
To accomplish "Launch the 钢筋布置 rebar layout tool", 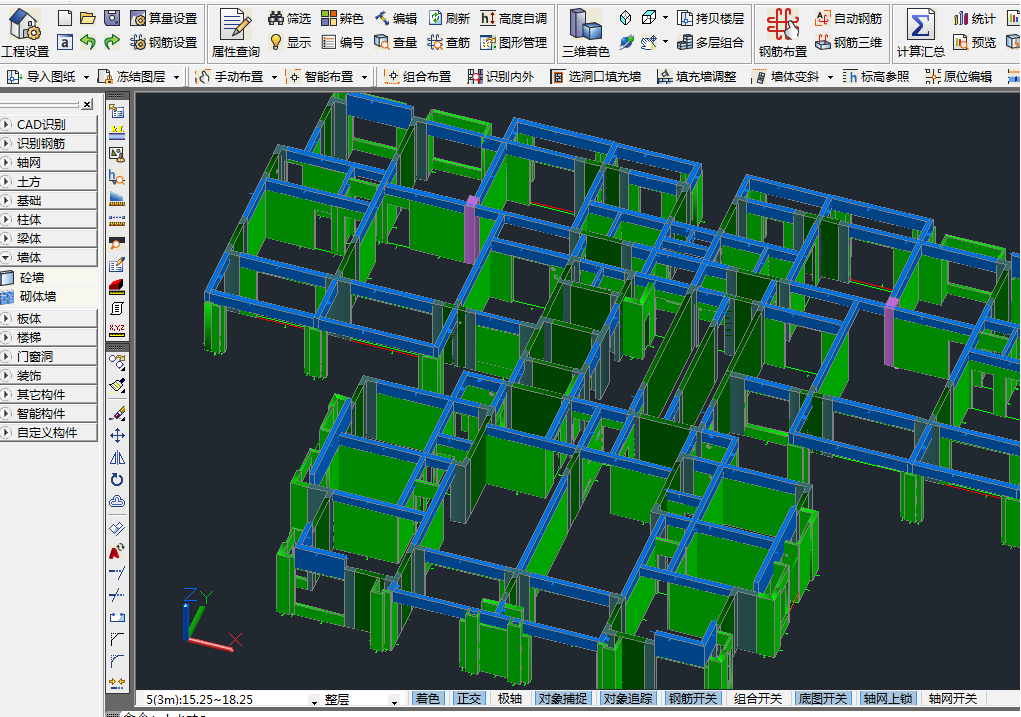I will (x=783, y=32).
